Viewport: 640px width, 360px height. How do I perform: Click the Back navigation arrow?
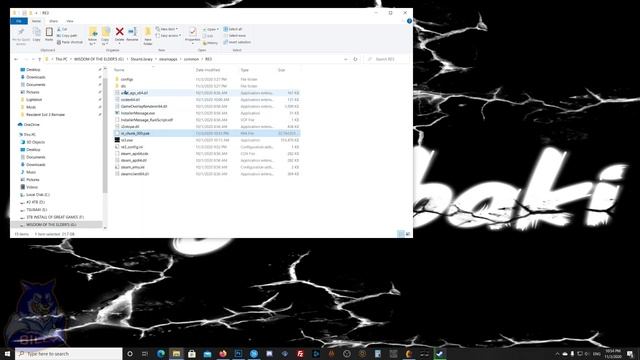(x=16, y=59)
